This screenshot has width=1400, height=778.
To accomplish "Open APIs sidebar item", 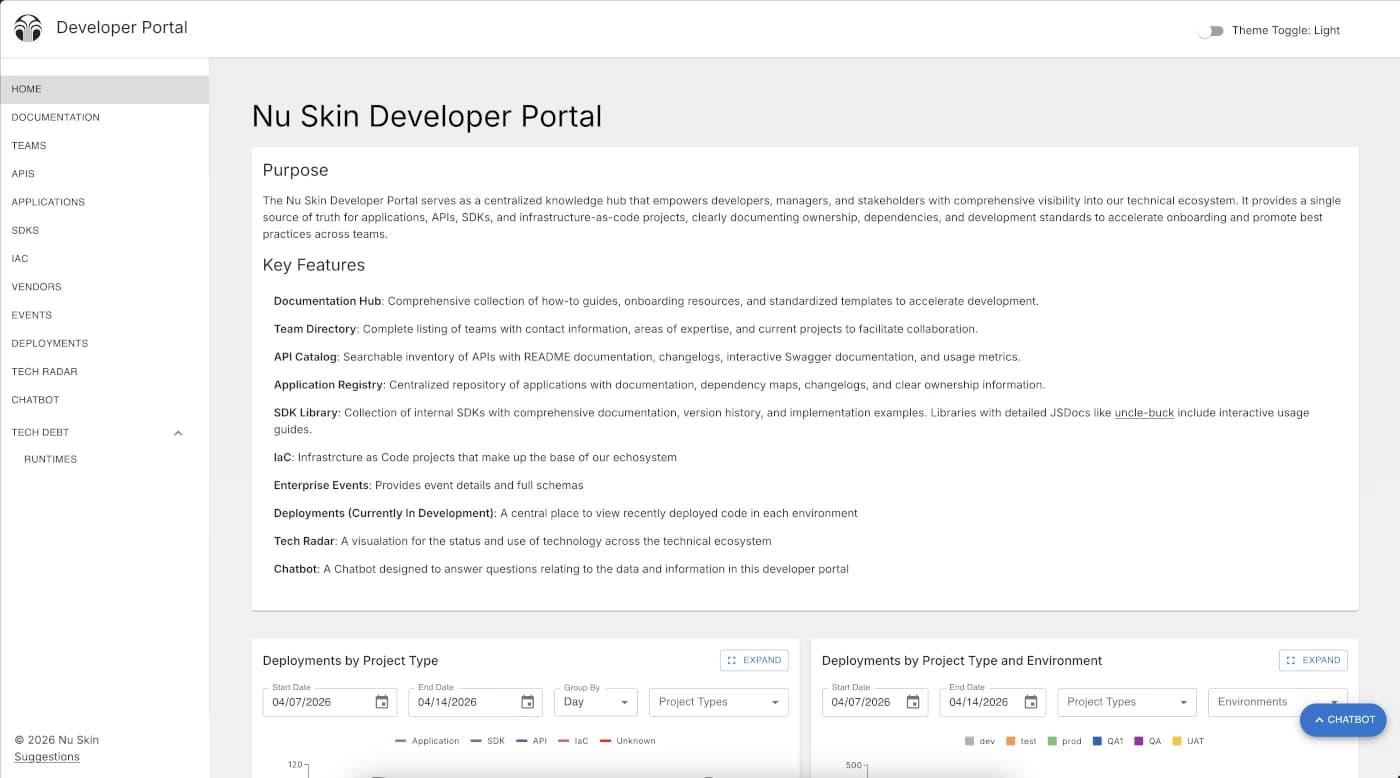I will (104, 174).
